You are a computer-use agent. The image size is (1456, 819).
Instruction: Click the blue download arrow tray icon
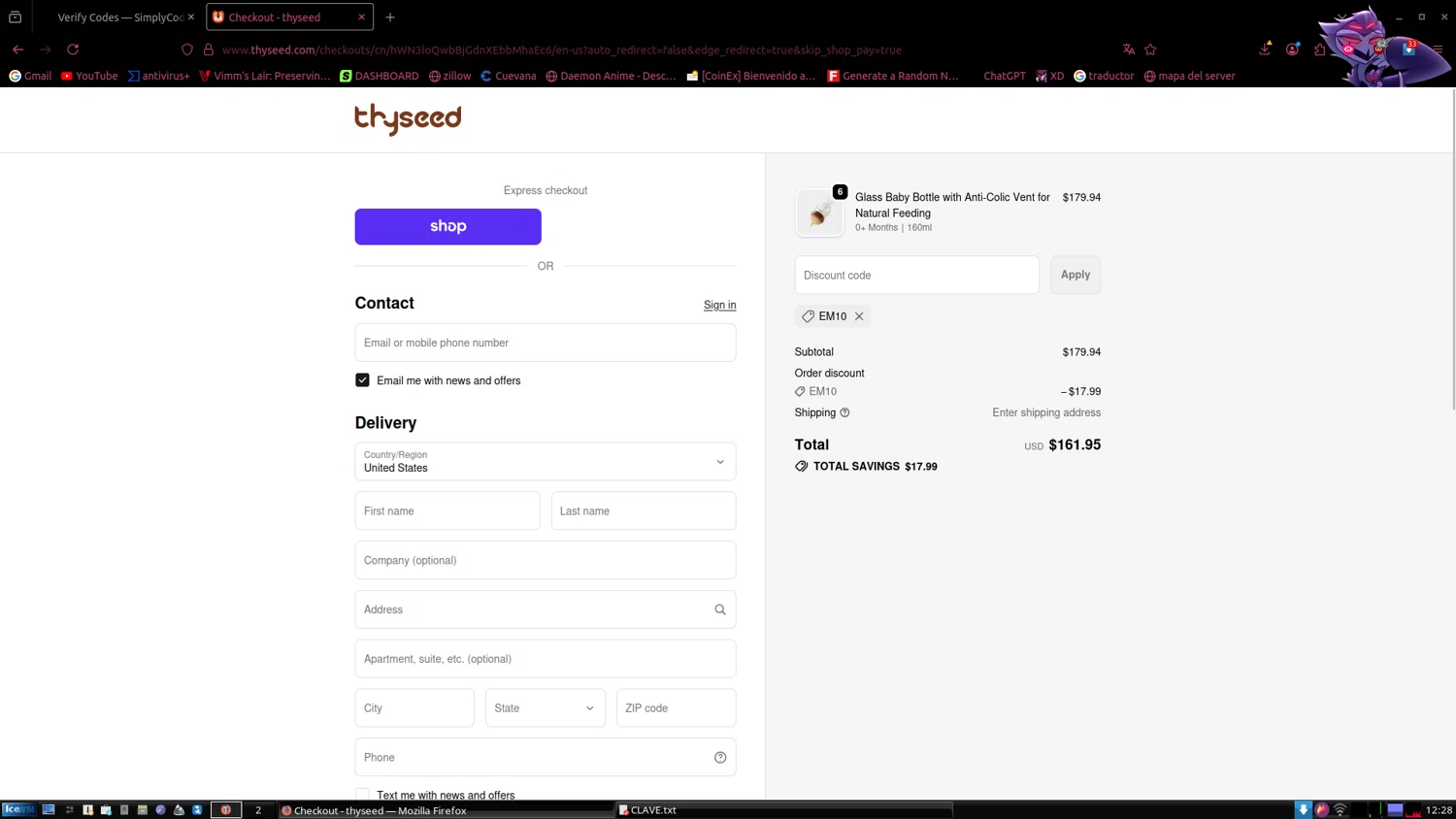point(1304,809)
